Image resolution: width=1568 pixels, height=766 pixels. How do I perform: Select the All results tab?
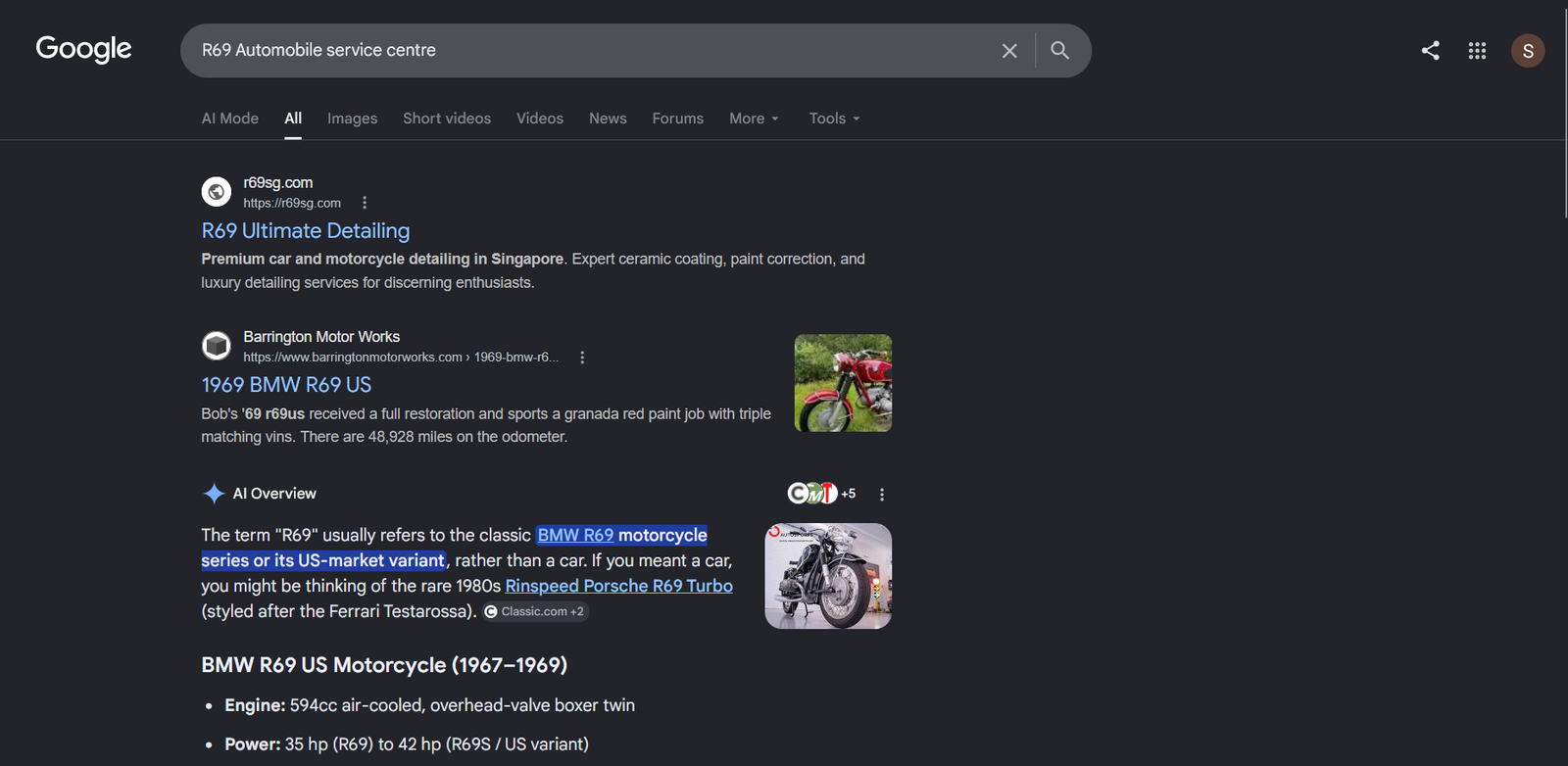293,119
